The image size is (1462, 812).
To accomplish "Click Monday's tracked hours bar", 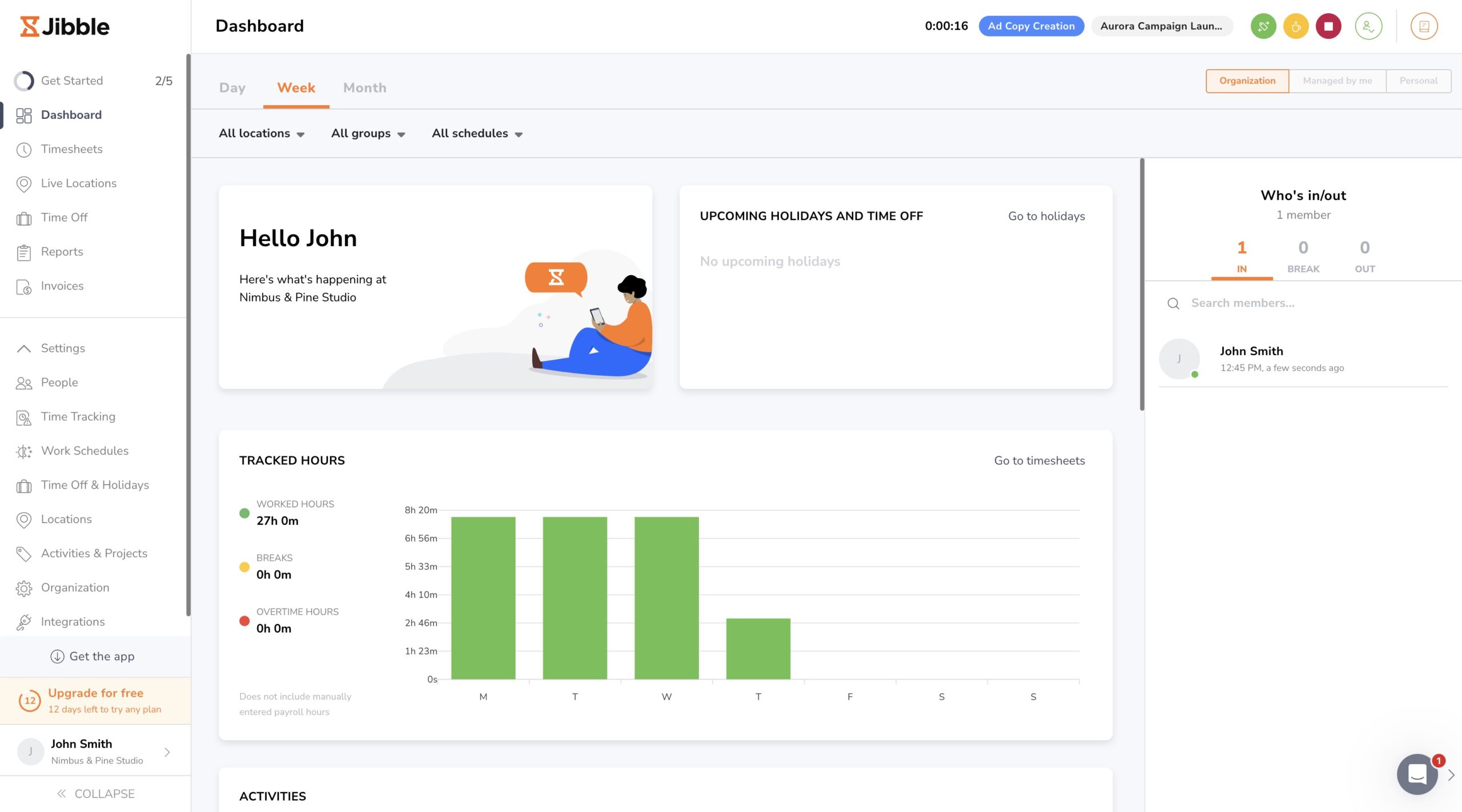I will pyautogui.click(x=483, y=598).
